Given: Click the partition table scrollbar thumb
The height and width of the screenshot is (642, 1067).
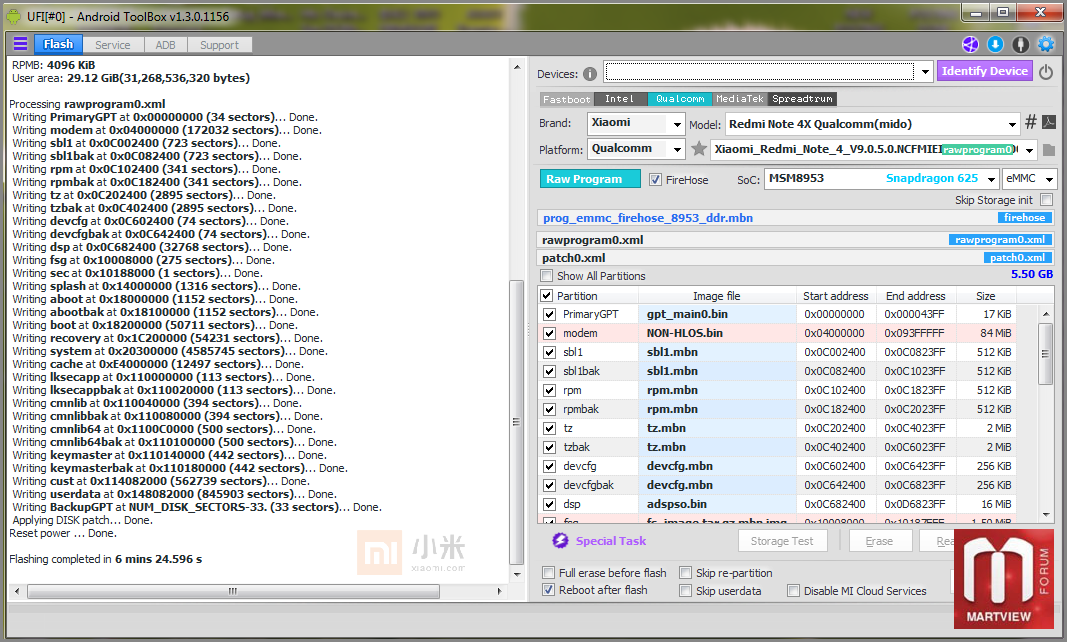Looking at the screenshot, I should pos(1046,354).
